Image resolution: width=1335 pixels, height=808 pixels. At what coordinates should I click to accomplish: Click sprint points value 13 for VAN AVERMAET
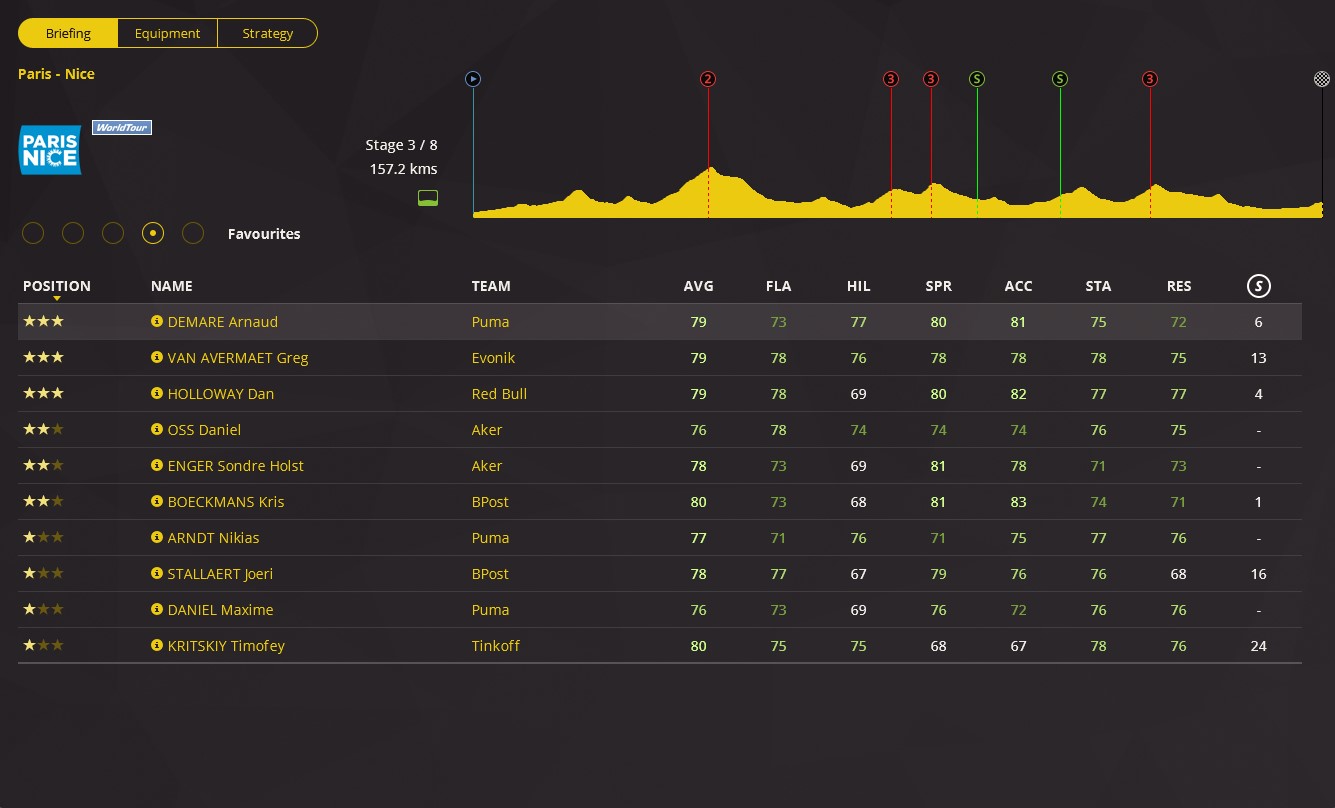pos(1258,358)
